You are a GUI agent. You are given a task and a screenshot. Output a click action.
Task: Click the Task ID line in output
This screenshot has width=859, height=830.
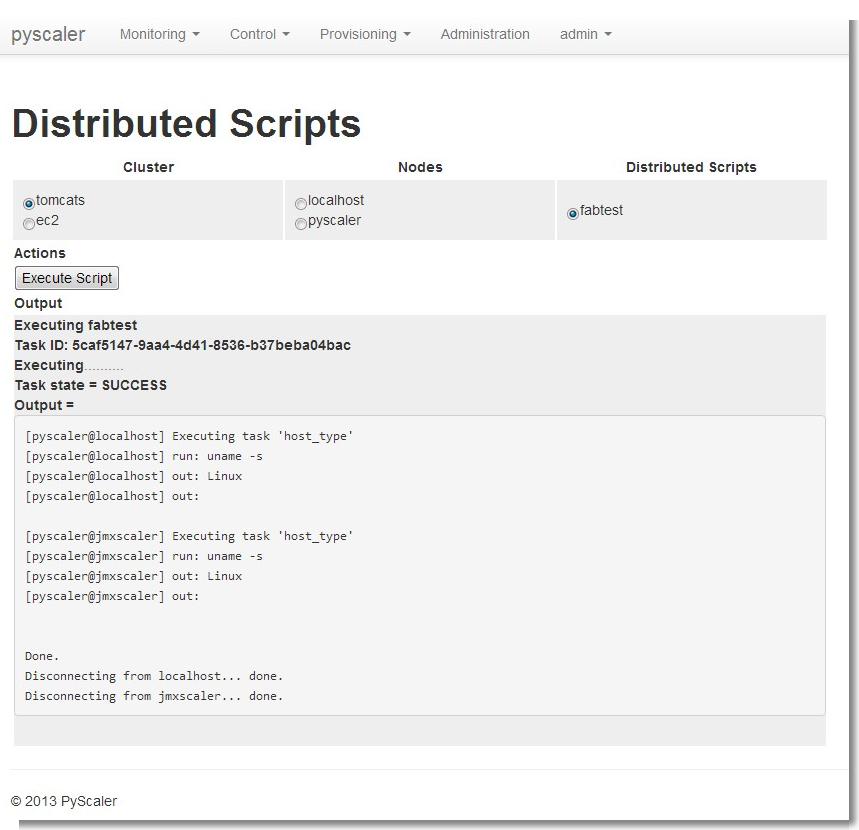182,345
